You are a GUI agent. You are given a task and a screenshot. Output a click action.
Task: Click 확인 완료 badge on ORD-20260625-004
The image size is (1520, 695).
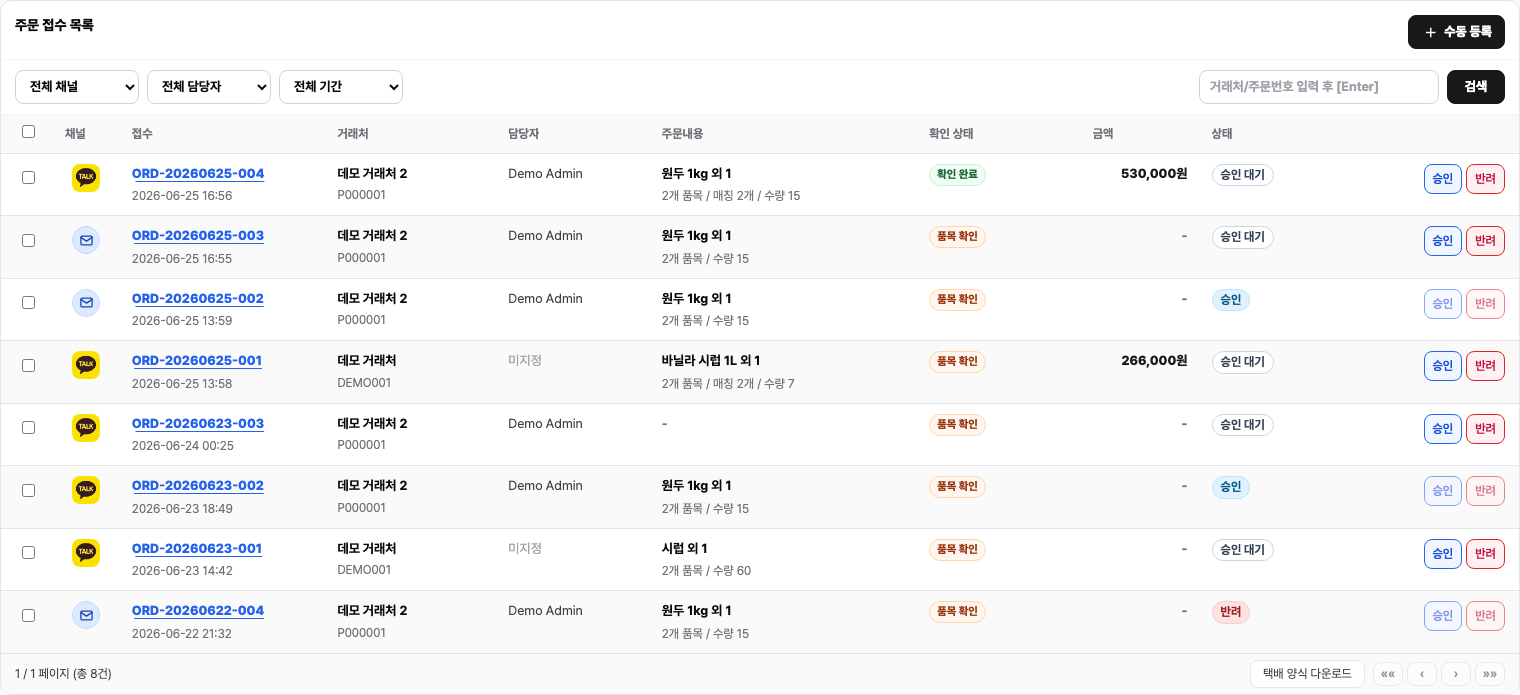point(957,175)
